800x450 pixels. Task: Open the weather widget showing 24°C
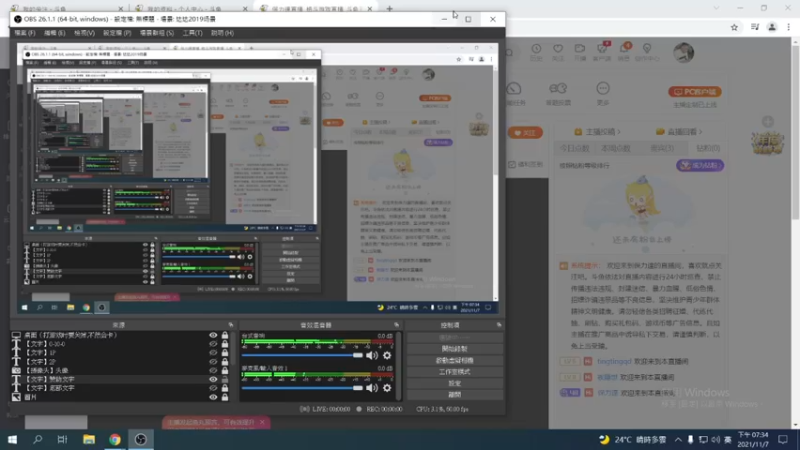pyautogui.click(x=633, y=439)
